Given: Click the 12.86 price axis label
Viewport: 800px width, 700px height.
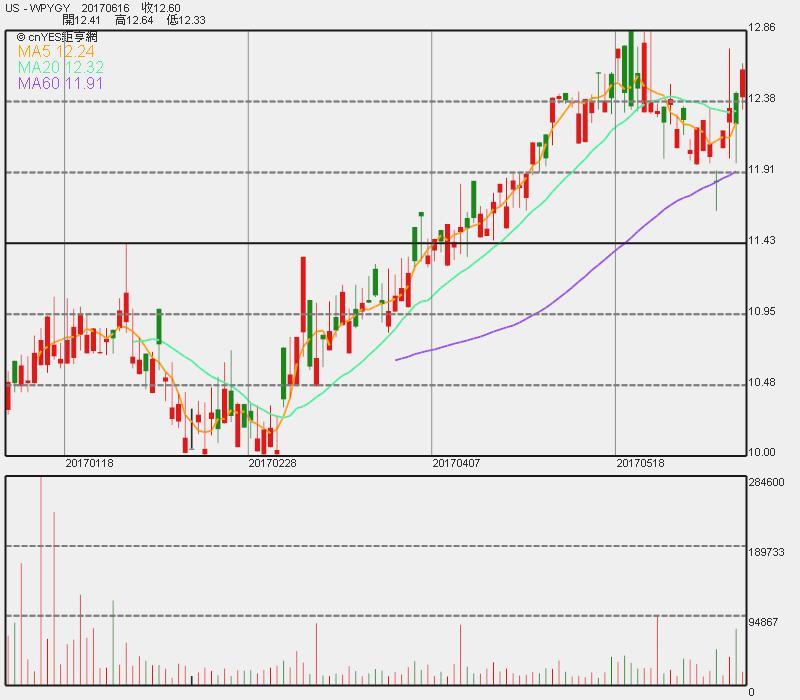Looking at the screenshot, I should [761, 28].
